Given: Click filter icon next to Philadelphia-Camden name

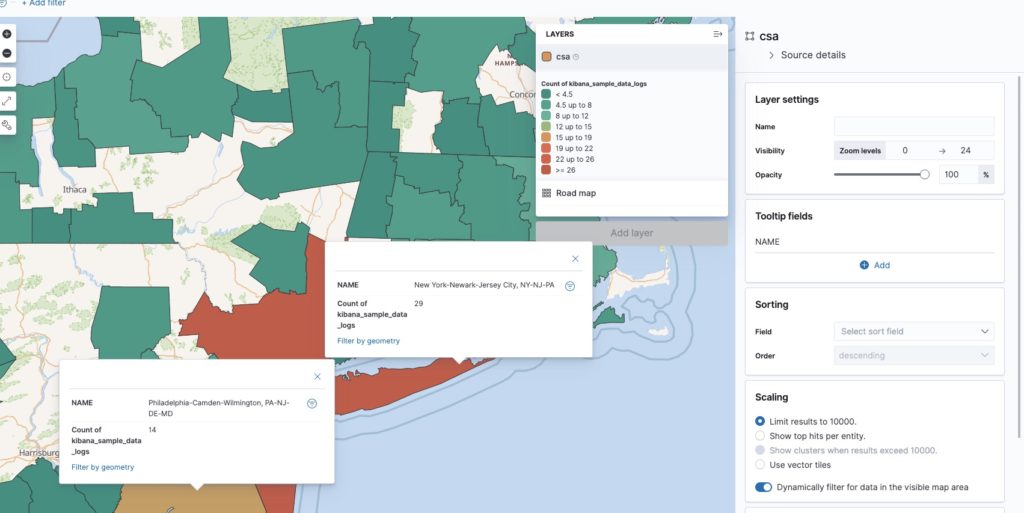Looking at the screenshot, I should tap(312, 403).
